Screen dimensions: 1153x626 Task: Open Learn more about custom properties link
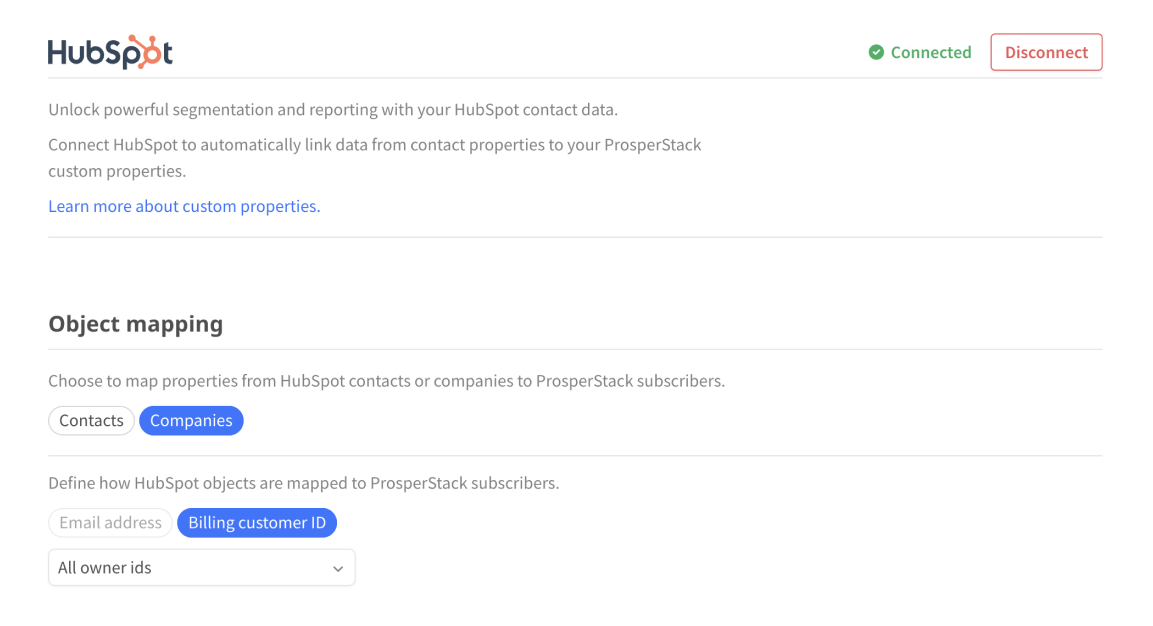click(x=185, y=206)
